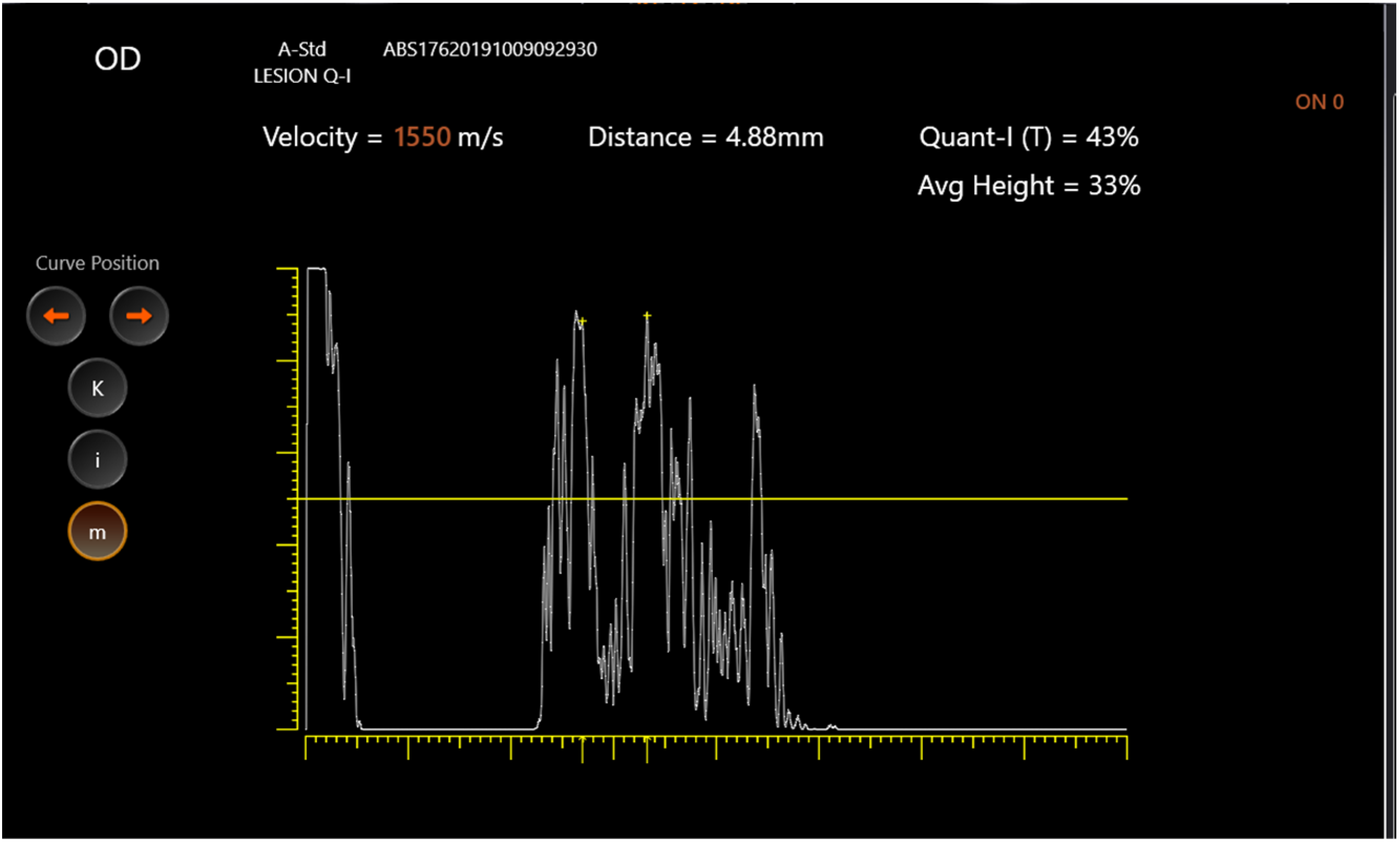The image size is (1400, 843).
Task: Shift curve left with the left arrow button
Action: [x=56, y=316]
